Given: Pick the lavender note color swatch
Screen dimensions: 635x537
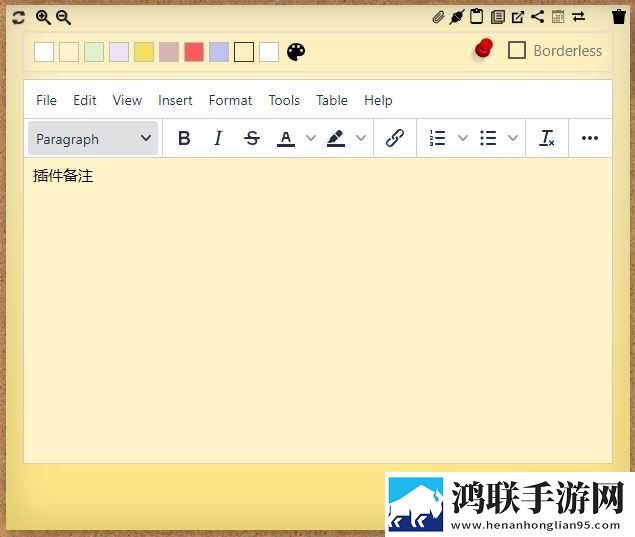Looking at the screenshot, I should click(x=119, y=52).
